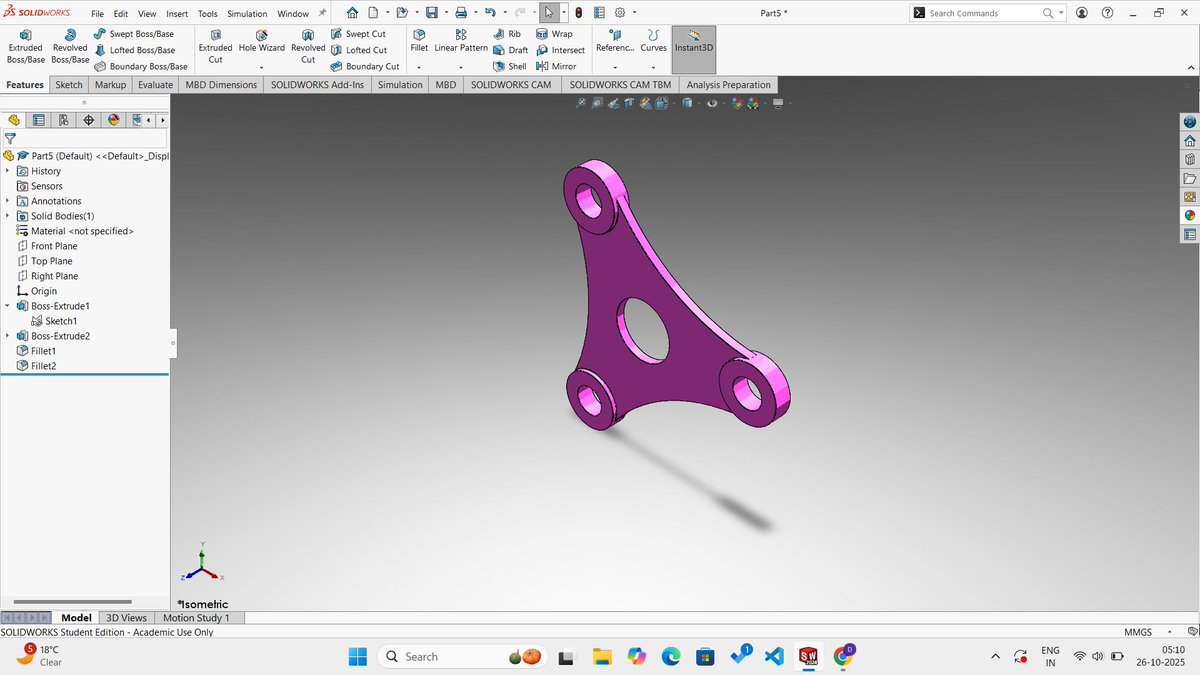Viewport: 1200px width, 675px height.
Task: Choose the Wrap tool
Action: click(554, 34)
